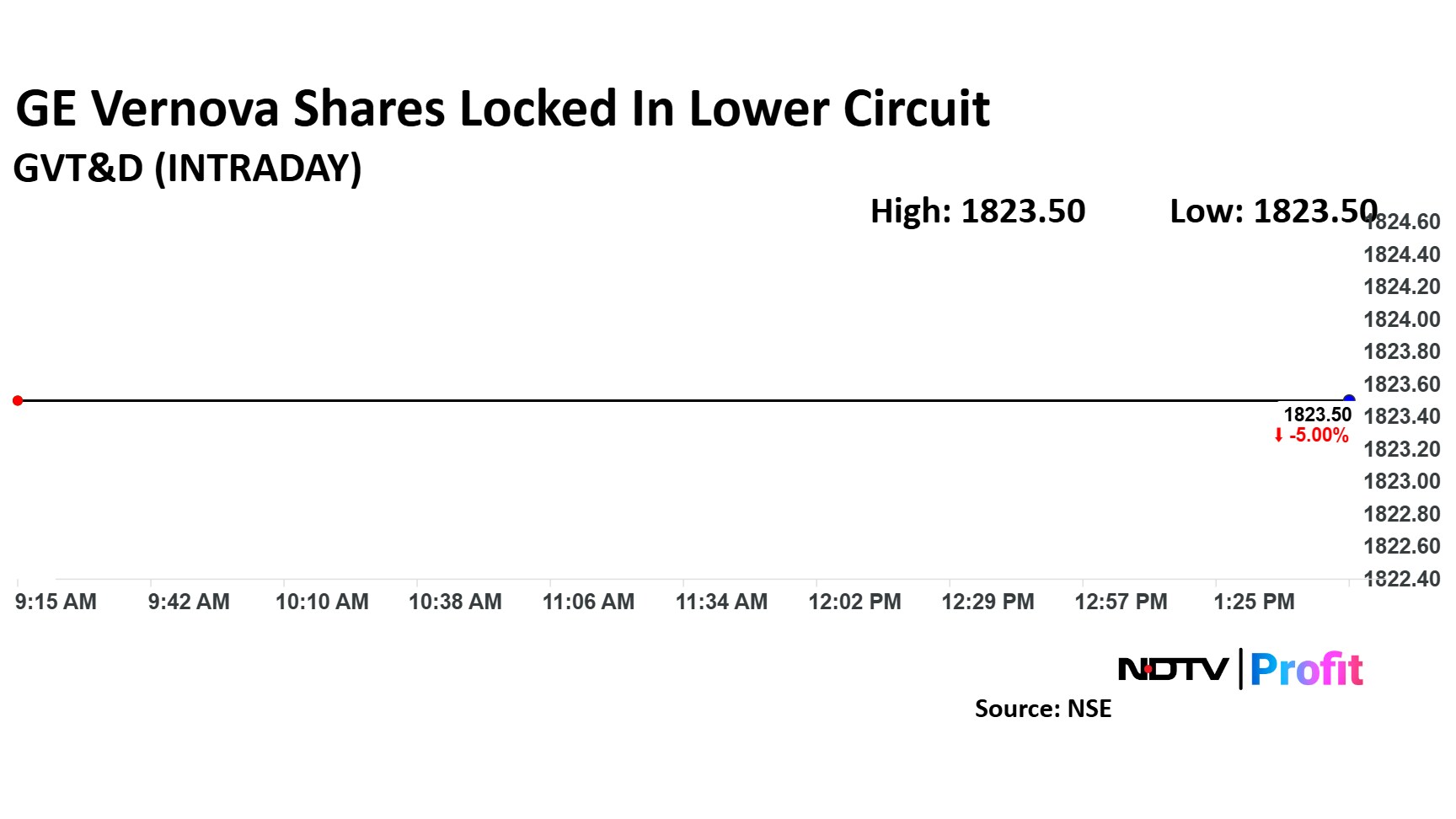Click the 1822.60 price axis label
Image resolution: width=1456 pixels, height=819 pixels.
pos(1401,546)
